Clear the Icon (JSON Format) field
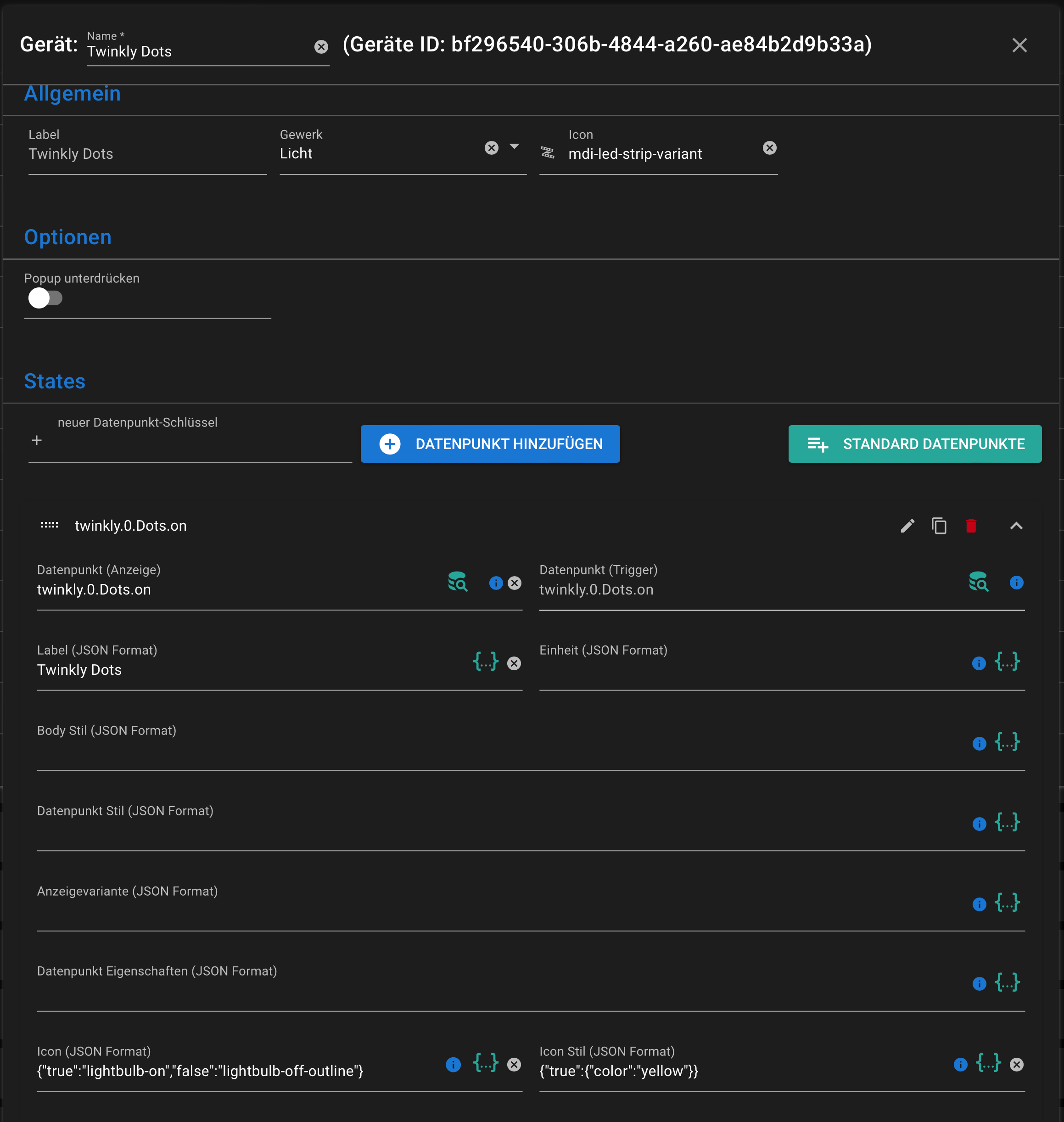Image resolution: width=1064 pixels, height=1122 pixels. click(514, 1064)
